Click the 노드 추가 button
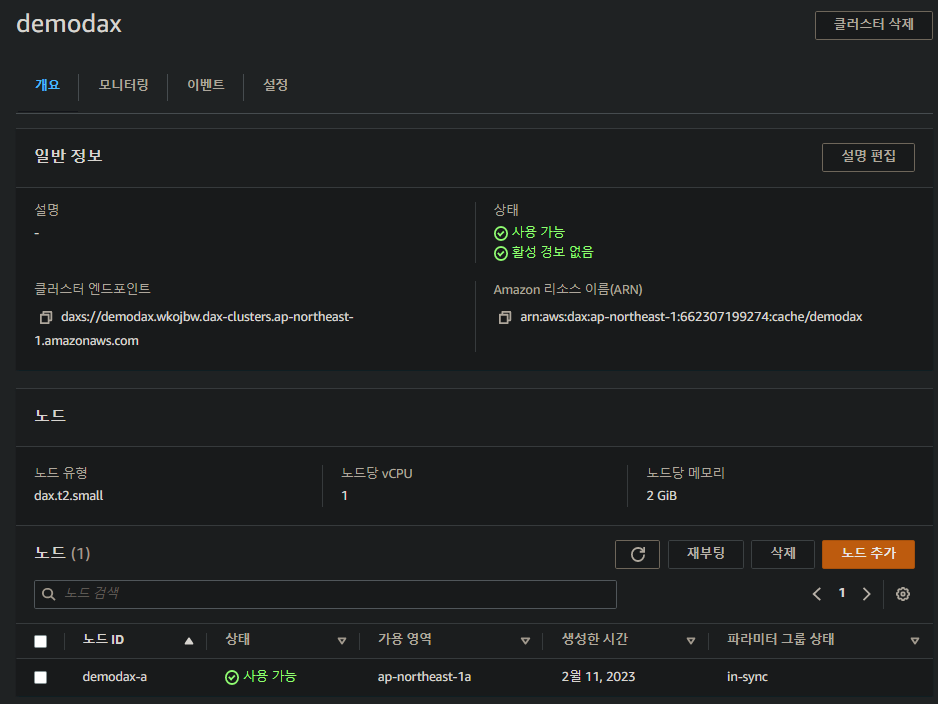The width and height of the screenshot is (938, 704). [x=868, y=554]
